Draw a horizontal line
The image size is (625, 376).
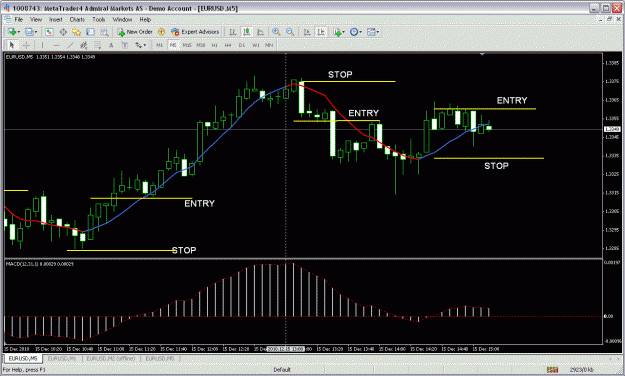pyautogui.click(x=56, y=45)
